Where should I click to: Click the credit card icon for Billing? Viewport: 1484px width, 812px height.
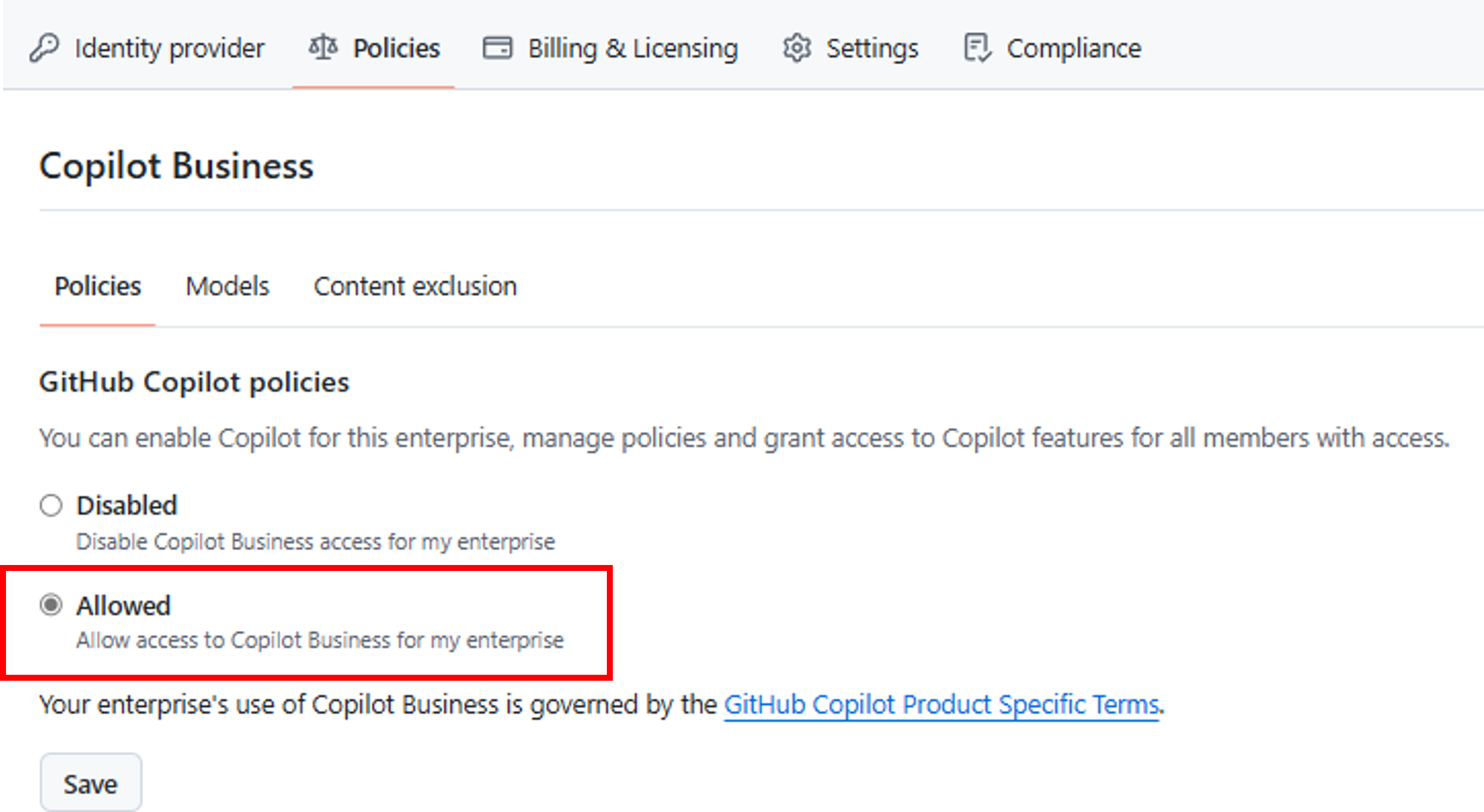point(497,48)
